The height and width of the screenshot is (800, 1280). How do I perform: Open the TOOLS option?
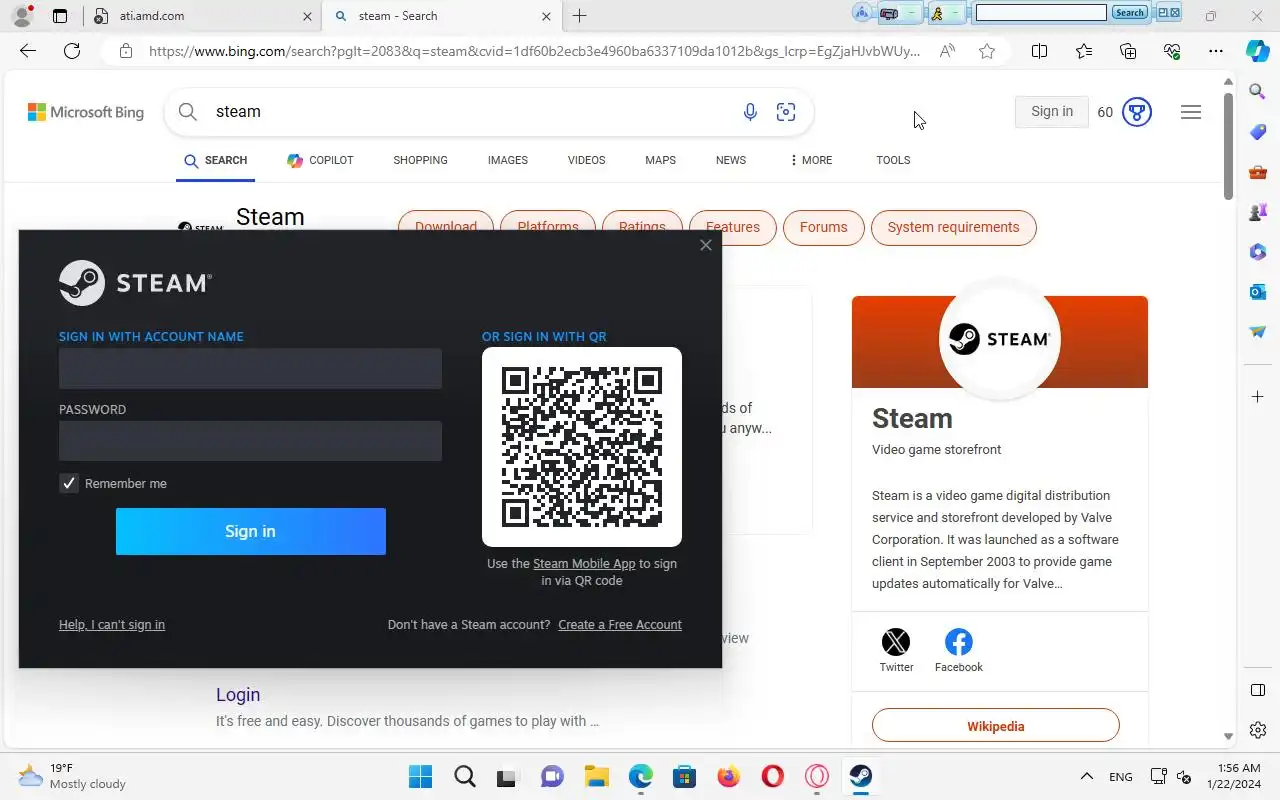click(893, 160)
